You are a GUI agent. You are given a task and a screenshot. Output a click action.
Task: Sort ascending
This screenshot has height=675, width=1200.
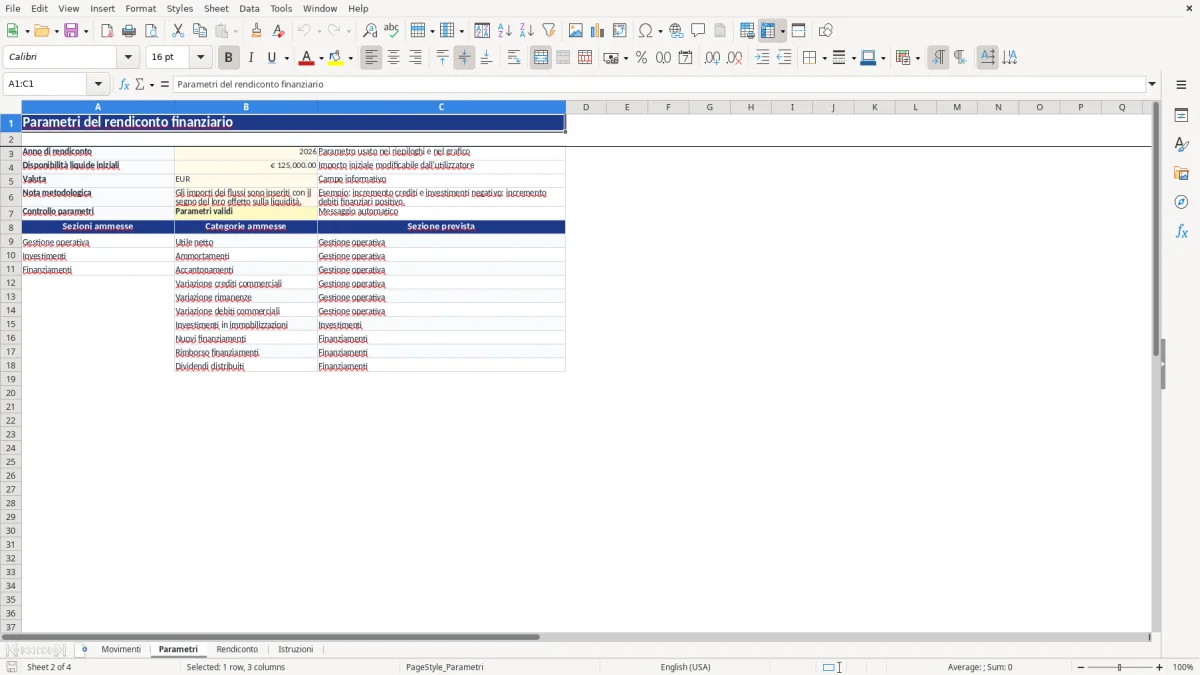coord(505,31)
